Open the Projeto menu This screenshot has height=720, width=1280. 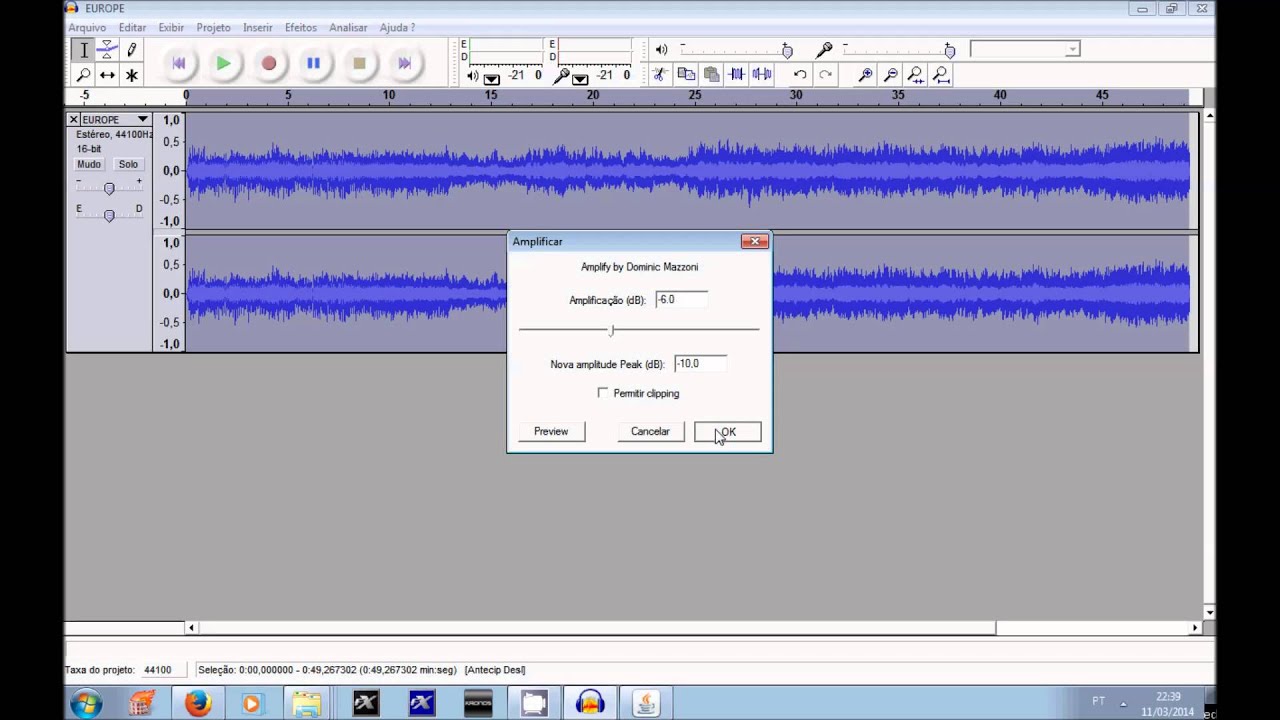[213, 28]
